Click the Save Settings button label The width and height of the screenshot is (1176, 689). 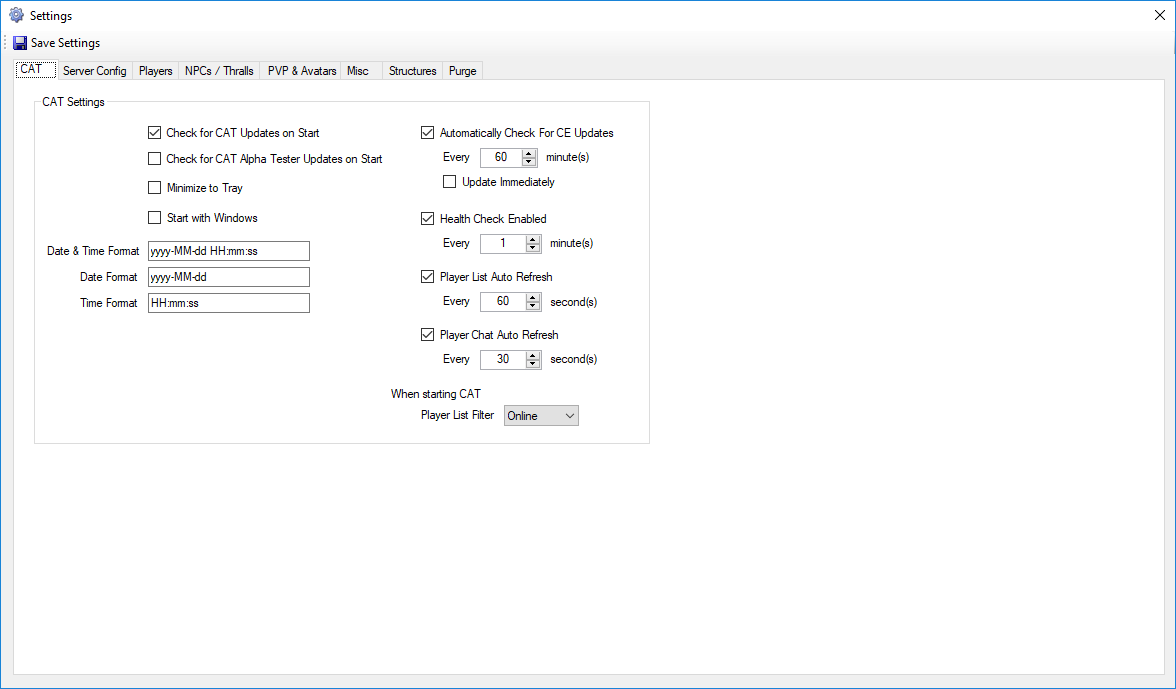[x=65, y=43]
